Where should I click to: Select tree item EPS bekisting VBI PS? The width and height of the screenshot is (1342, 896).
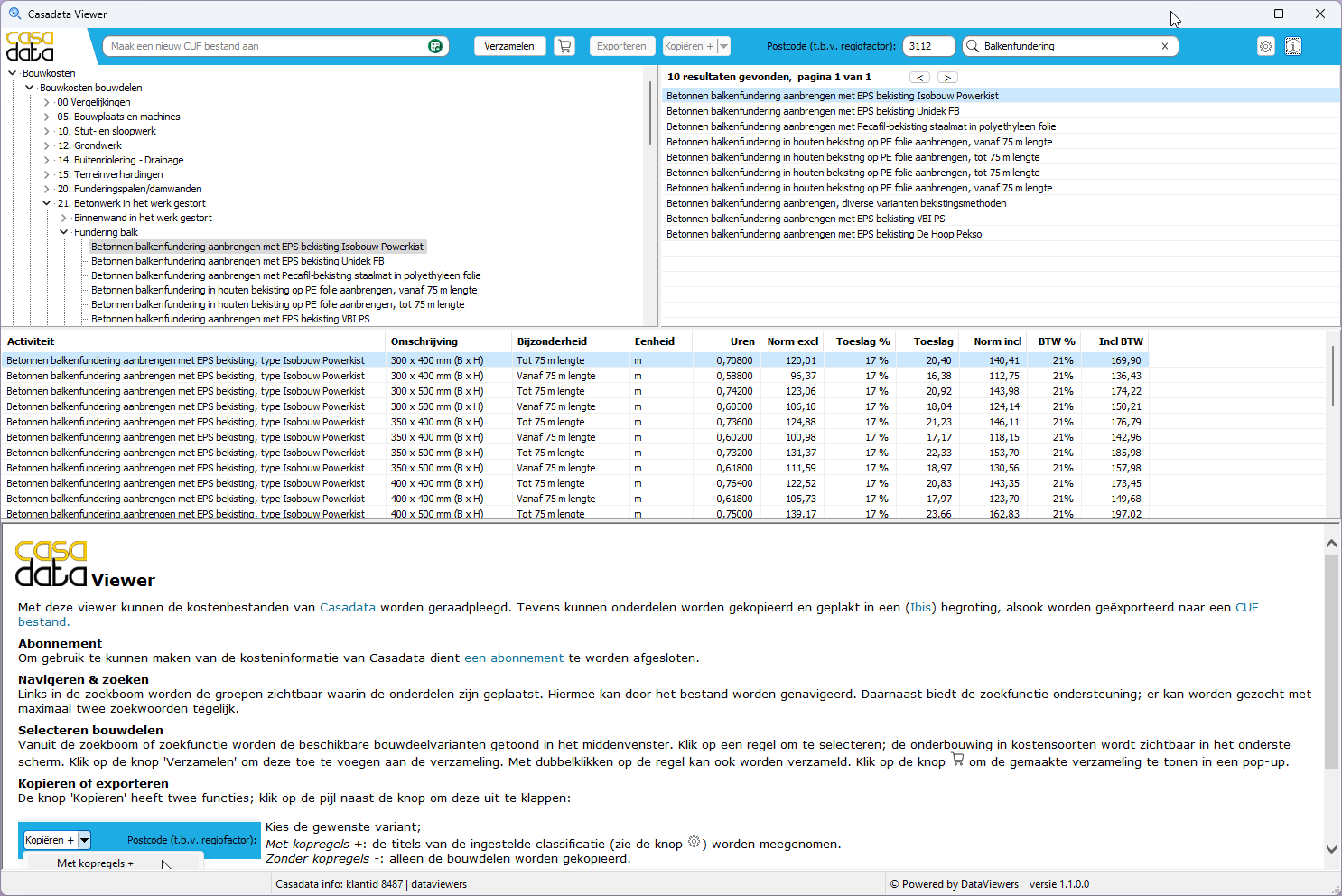(230, 319)
